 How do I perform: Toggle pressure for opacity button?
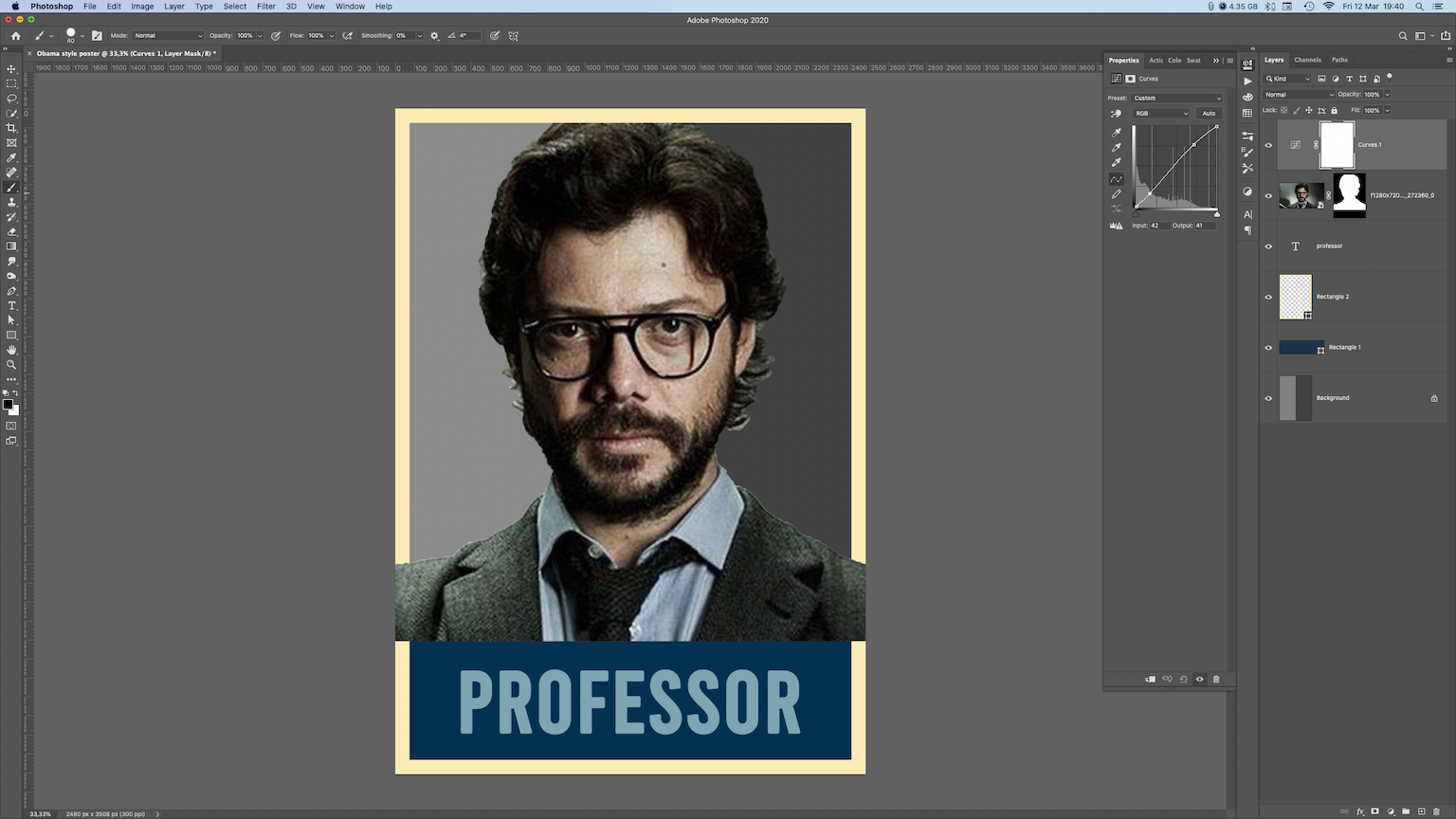[276, 36]
